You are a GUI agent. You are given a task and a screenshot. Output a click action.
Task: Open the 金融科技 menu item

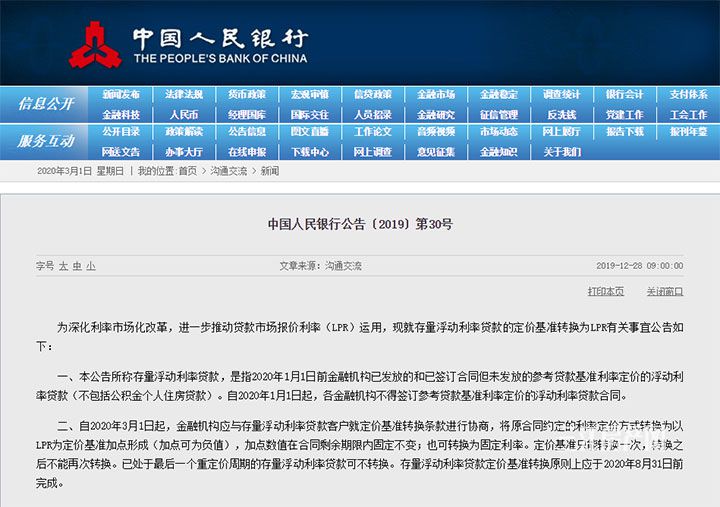pos(121,114)
